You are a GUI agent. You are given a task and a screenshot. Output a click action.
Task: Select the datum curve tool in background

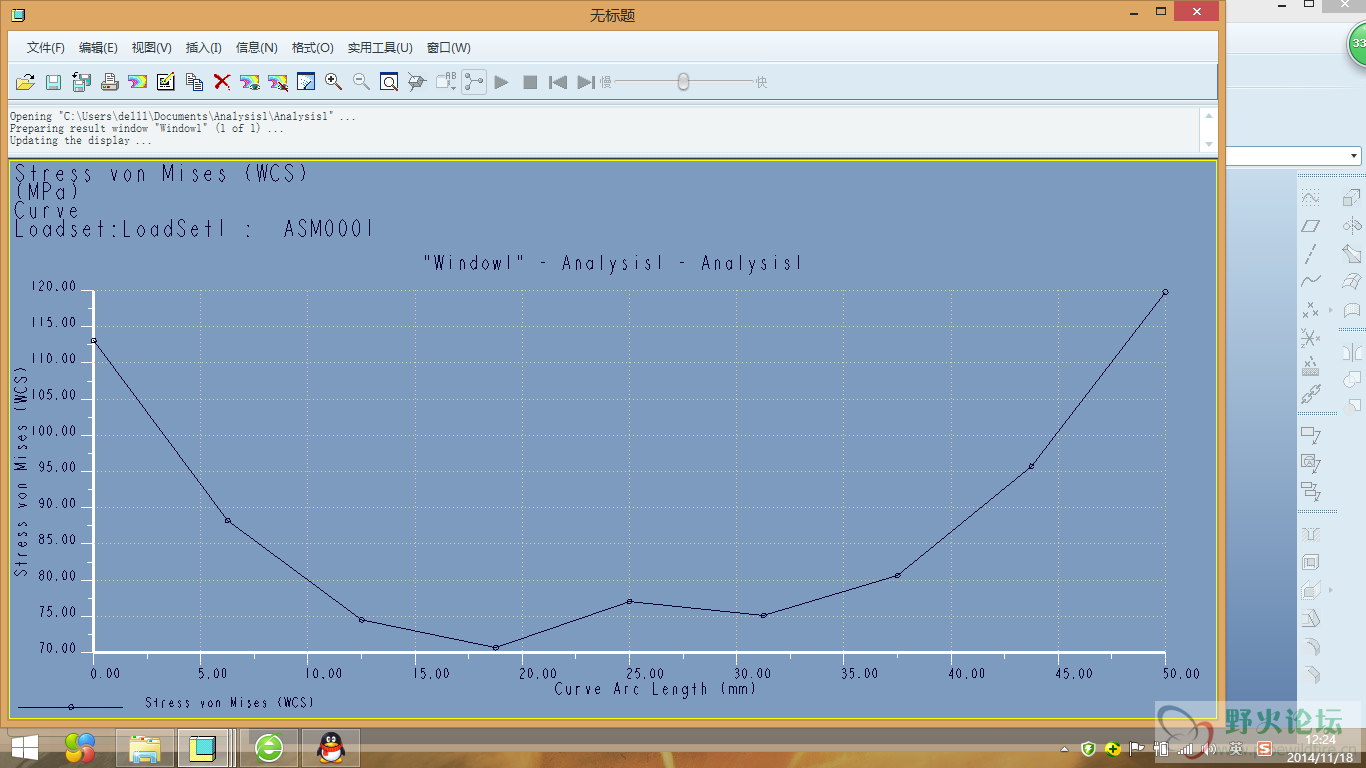coord(1310,282)
